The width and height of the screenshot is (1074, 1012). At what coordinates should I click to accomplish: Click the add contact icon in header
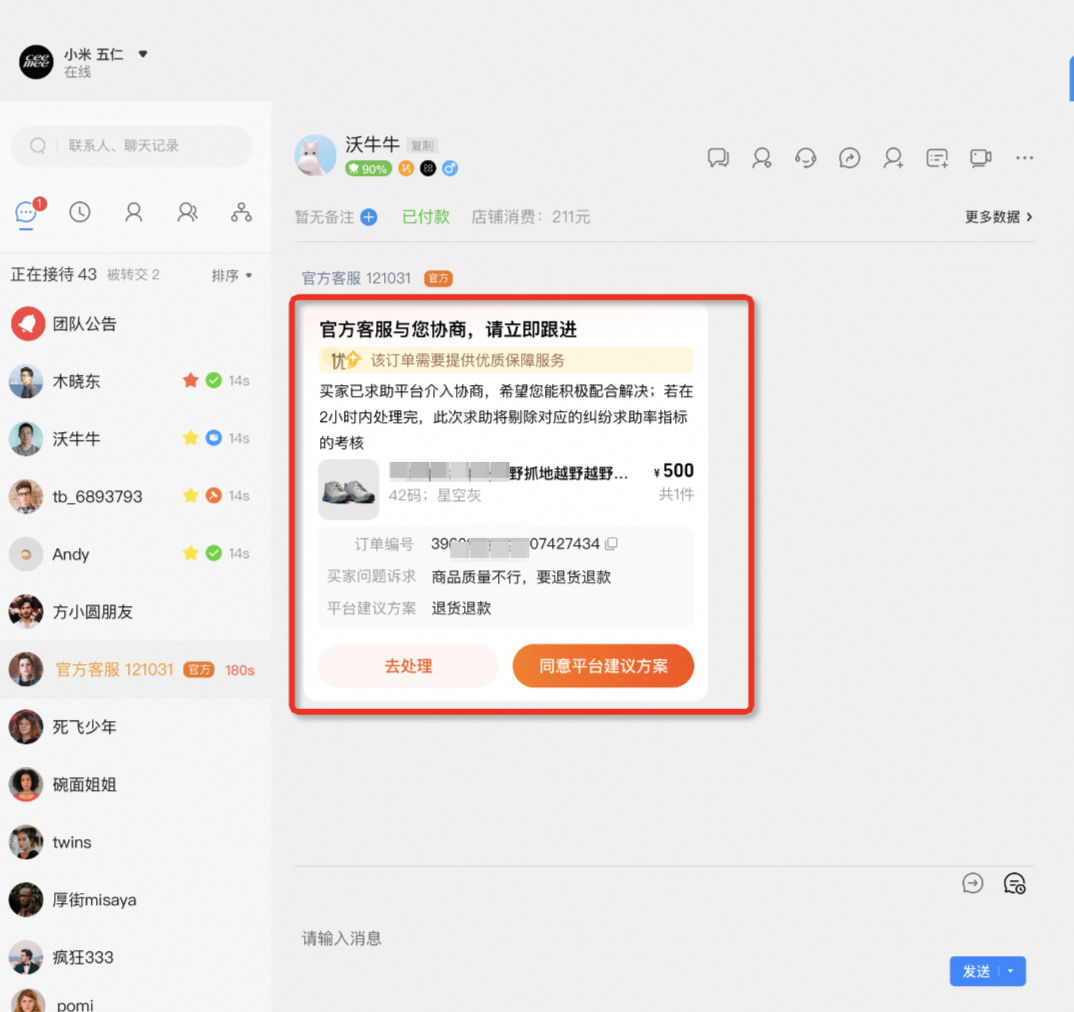(x=893, y=158)
